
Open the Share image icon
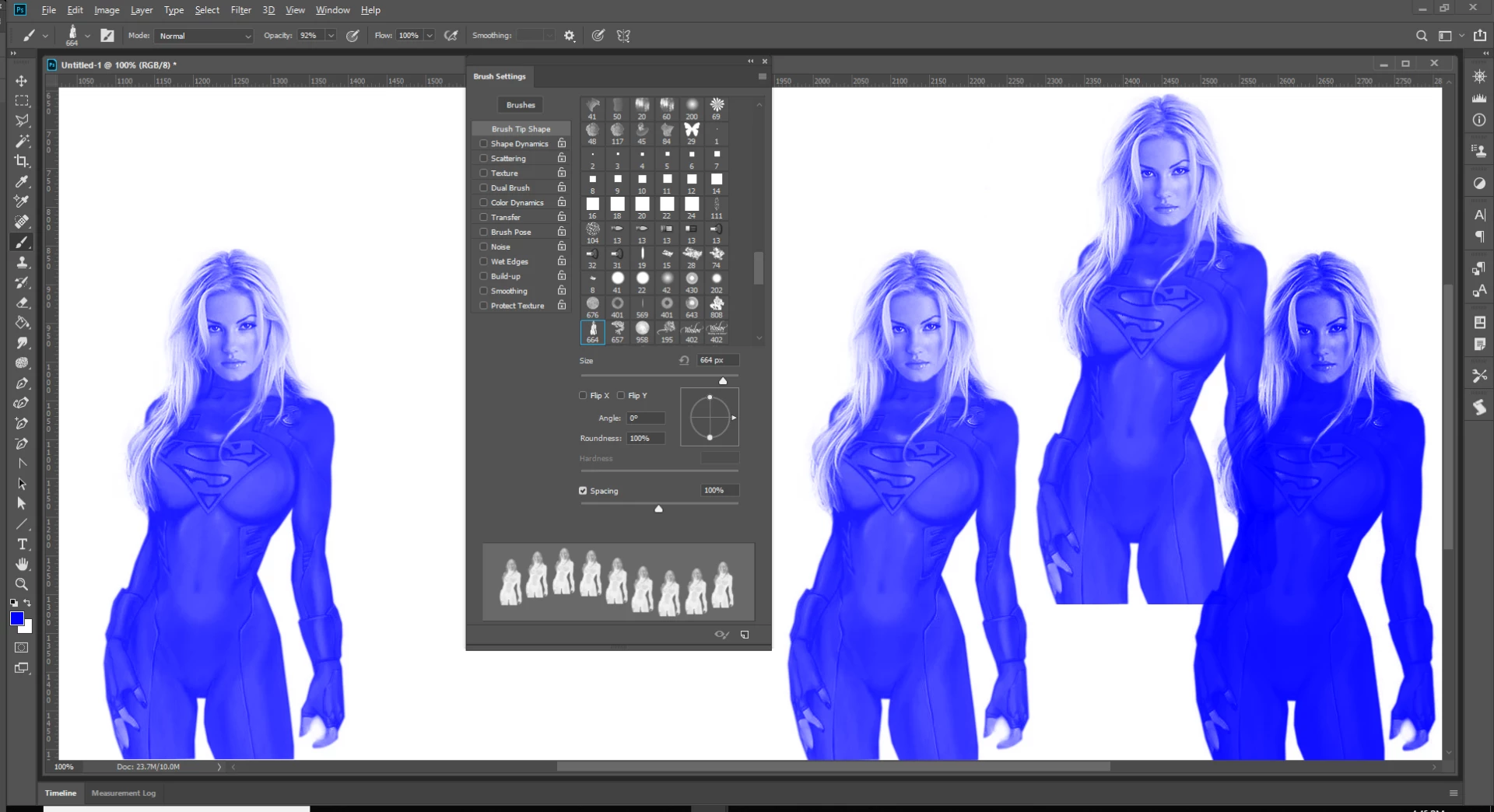tap(1480, 36)
